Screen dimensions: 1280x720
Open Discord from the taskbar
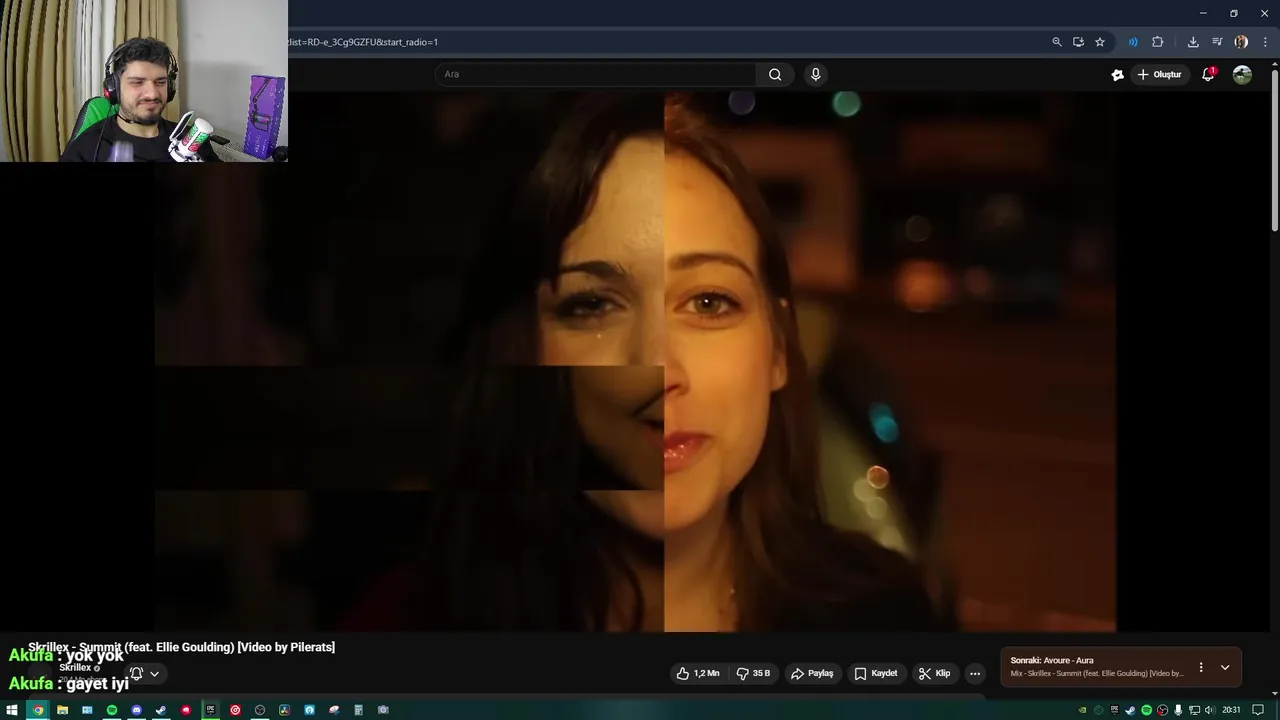tap(136, 710)
